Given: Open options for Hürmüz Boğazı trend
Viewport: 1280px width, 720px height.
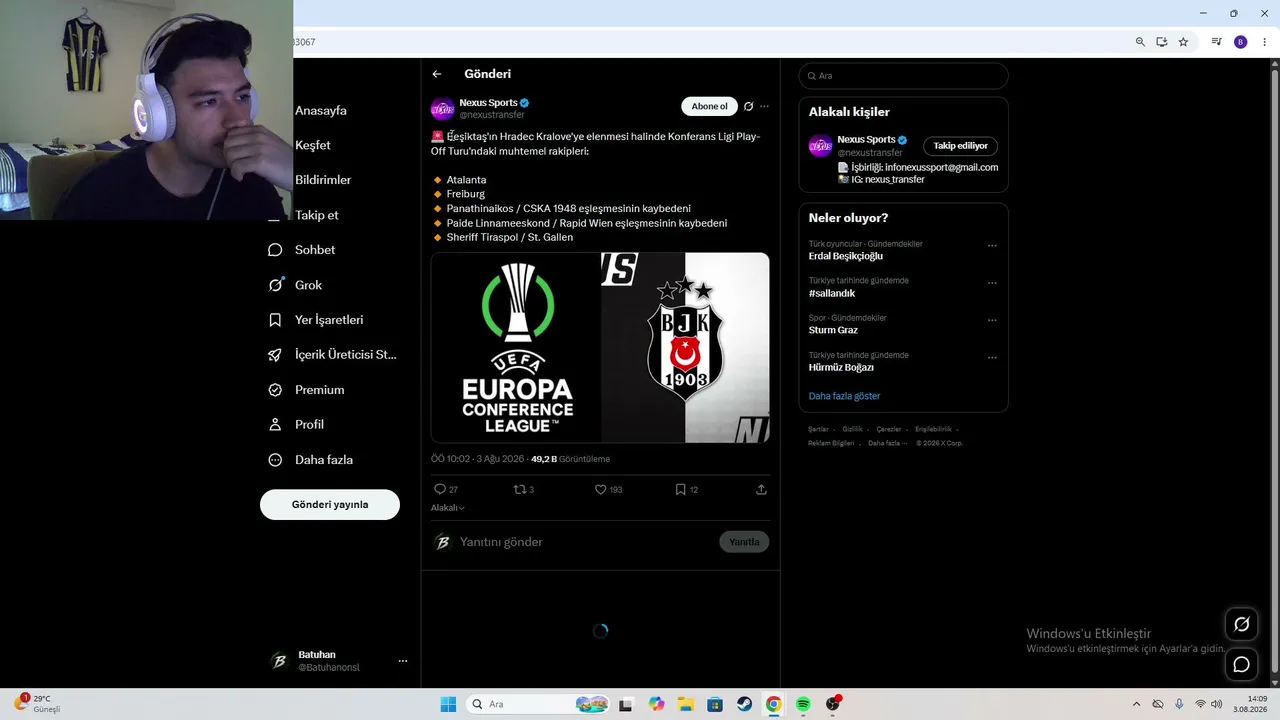Looking at the screenshot, I should 992,357.
